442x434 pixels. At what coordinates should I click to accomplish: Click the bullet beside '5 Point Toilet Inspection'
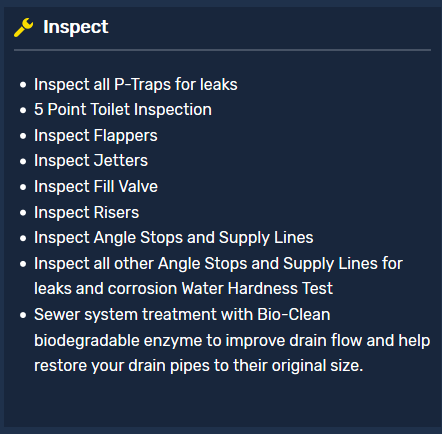[23, 110]
